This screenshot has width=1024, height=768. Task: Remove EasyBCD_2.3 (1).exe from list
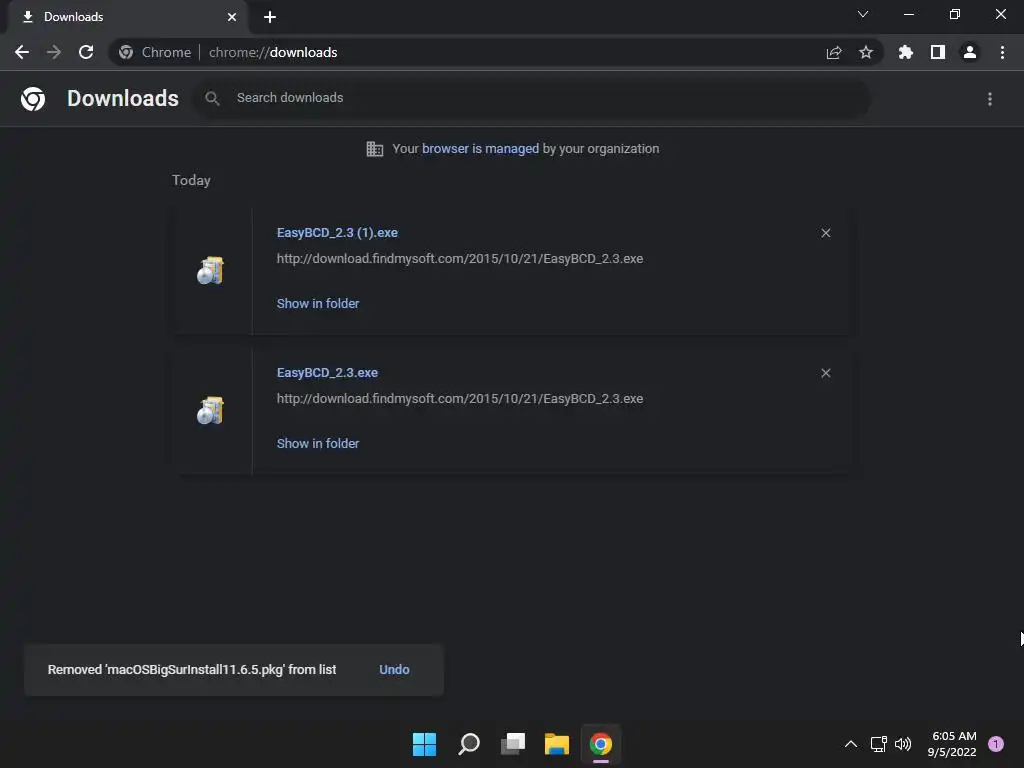826,233
